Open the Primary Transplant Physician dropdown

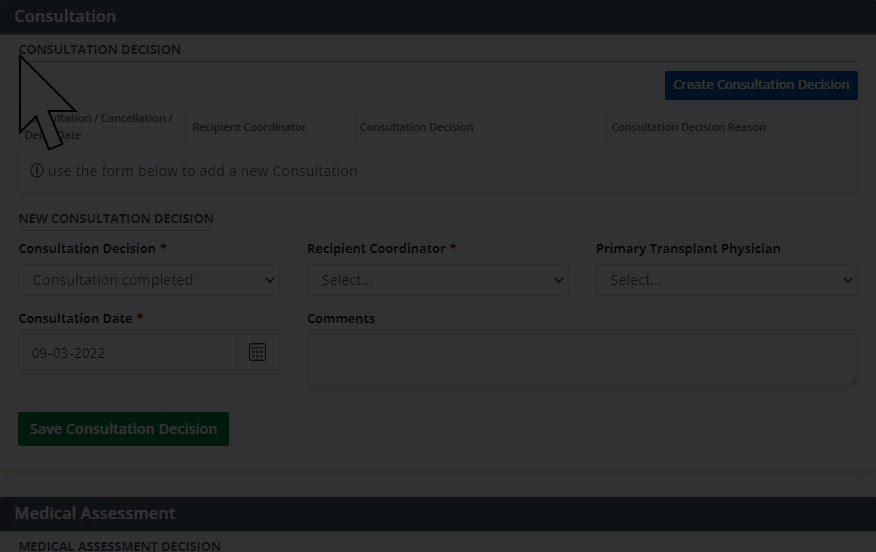(x=726, y=280)
